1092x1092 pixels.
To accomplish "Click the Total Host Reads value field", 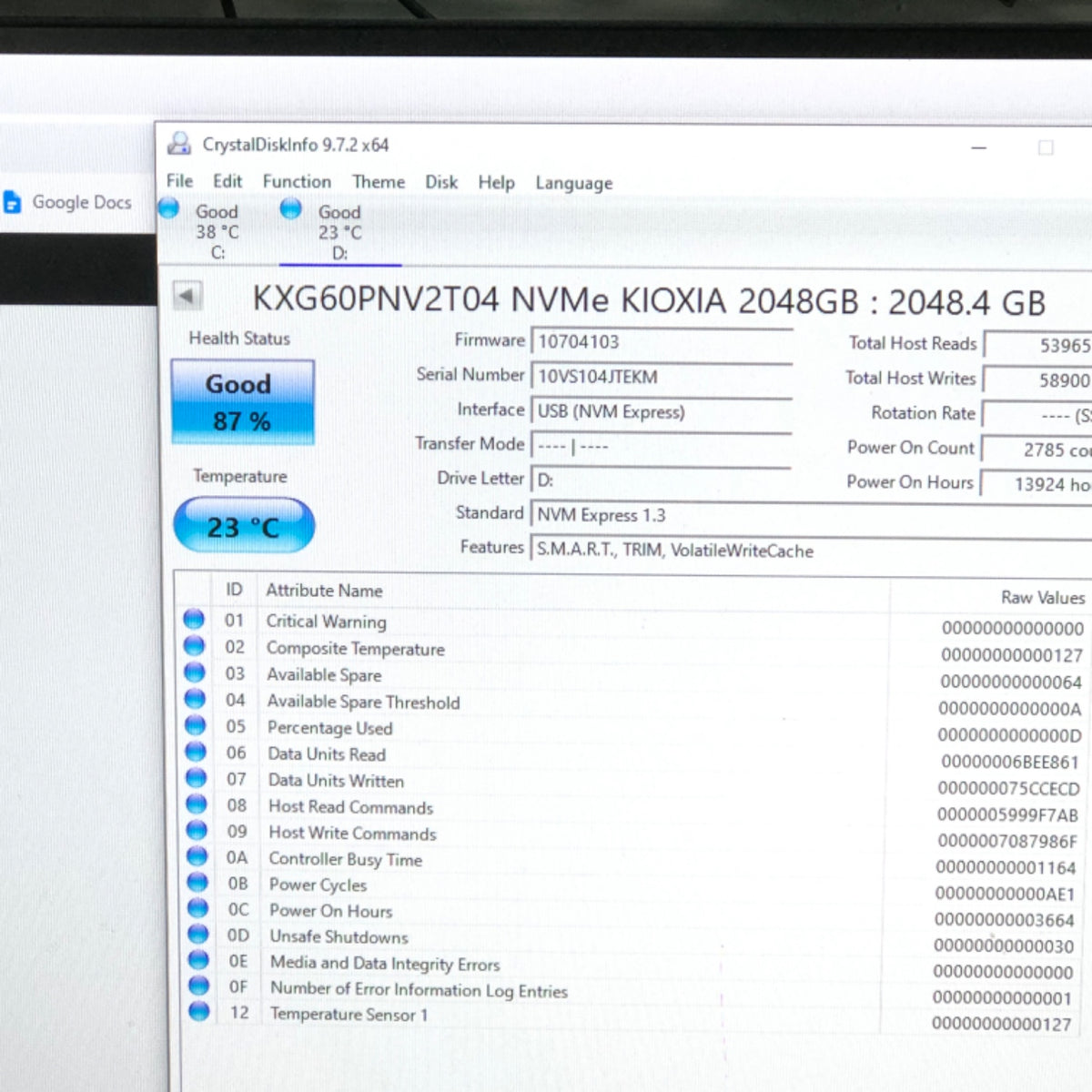I will [x=1038, y=346].
